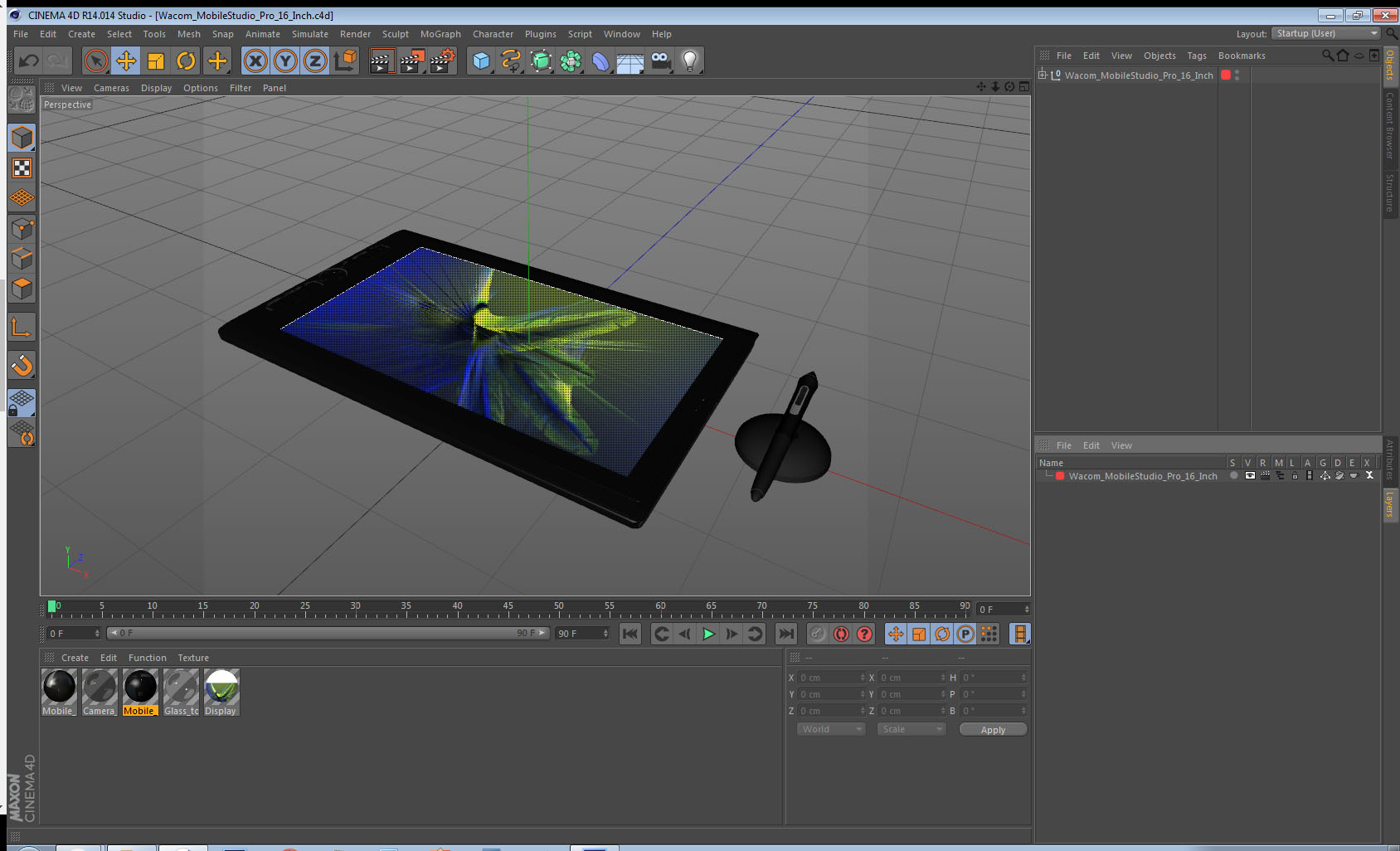
Task: Open the viewport Cameras menu
Action: click(111, 88)
